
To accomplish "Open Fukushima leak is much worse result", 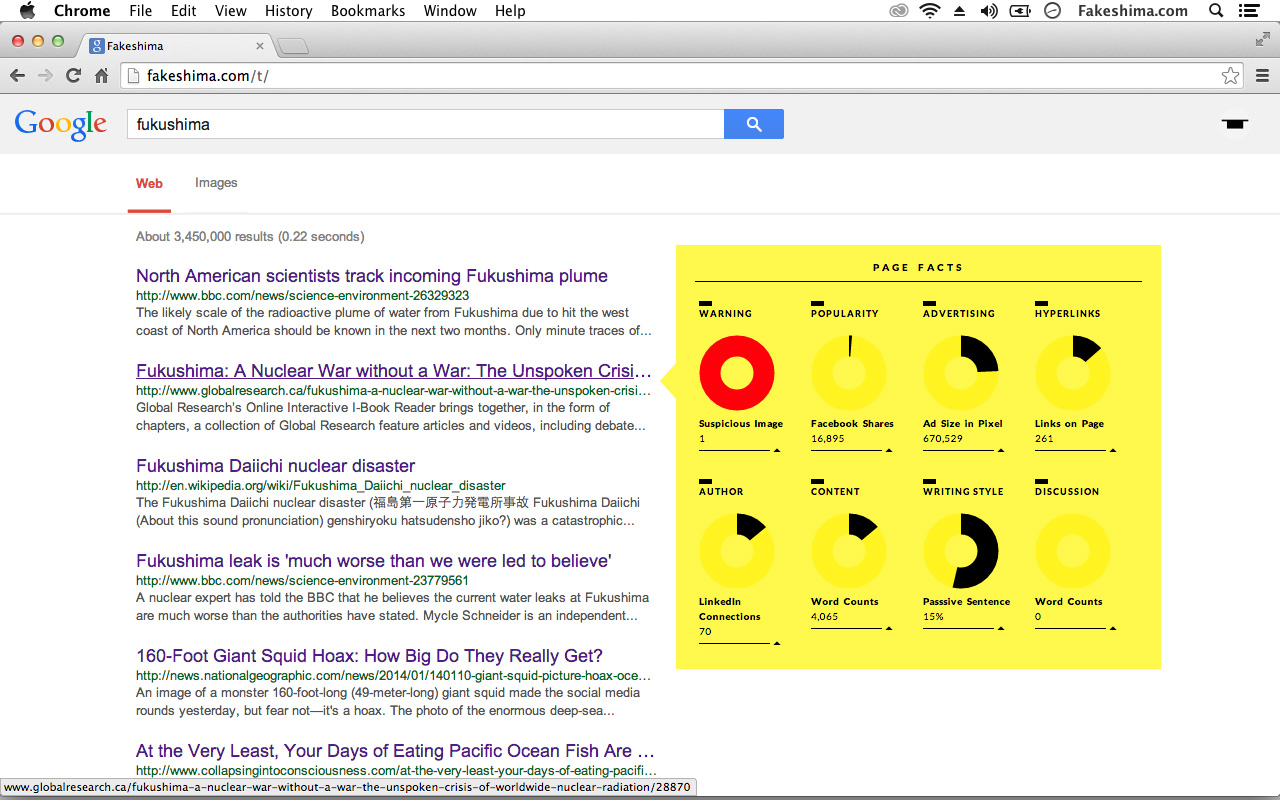I will (x=373, y=561).
